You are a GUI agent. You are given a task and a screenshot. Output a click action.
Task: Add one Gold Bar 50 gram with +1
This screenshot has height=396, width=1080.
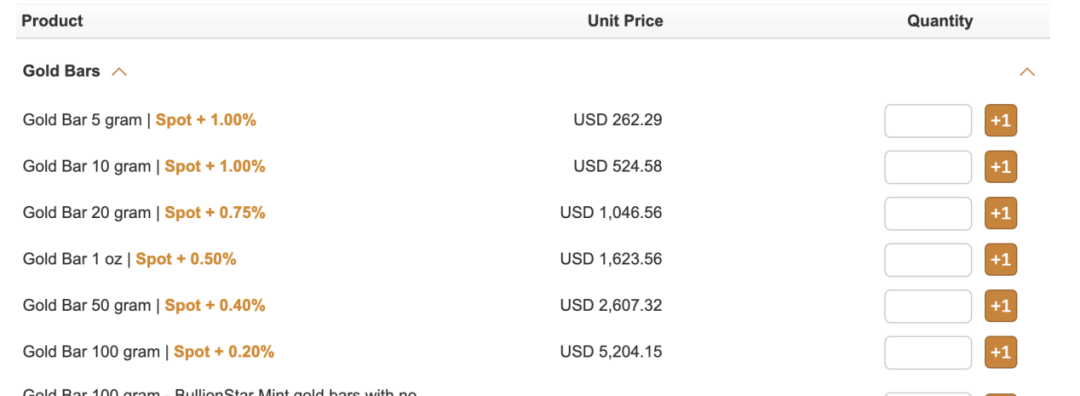pos(1001,306)
